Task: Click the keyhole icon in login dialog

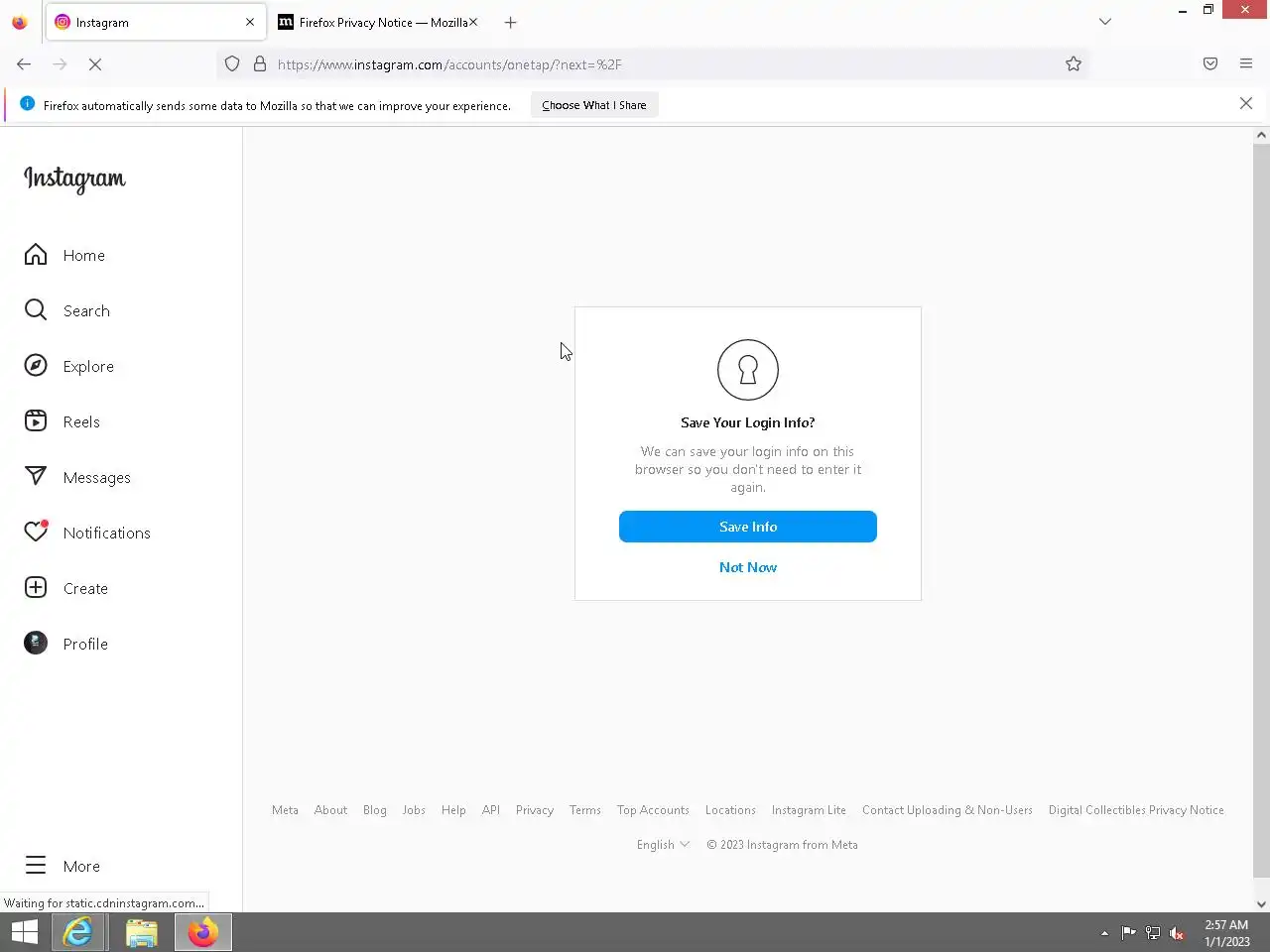Action: point(748,370)
